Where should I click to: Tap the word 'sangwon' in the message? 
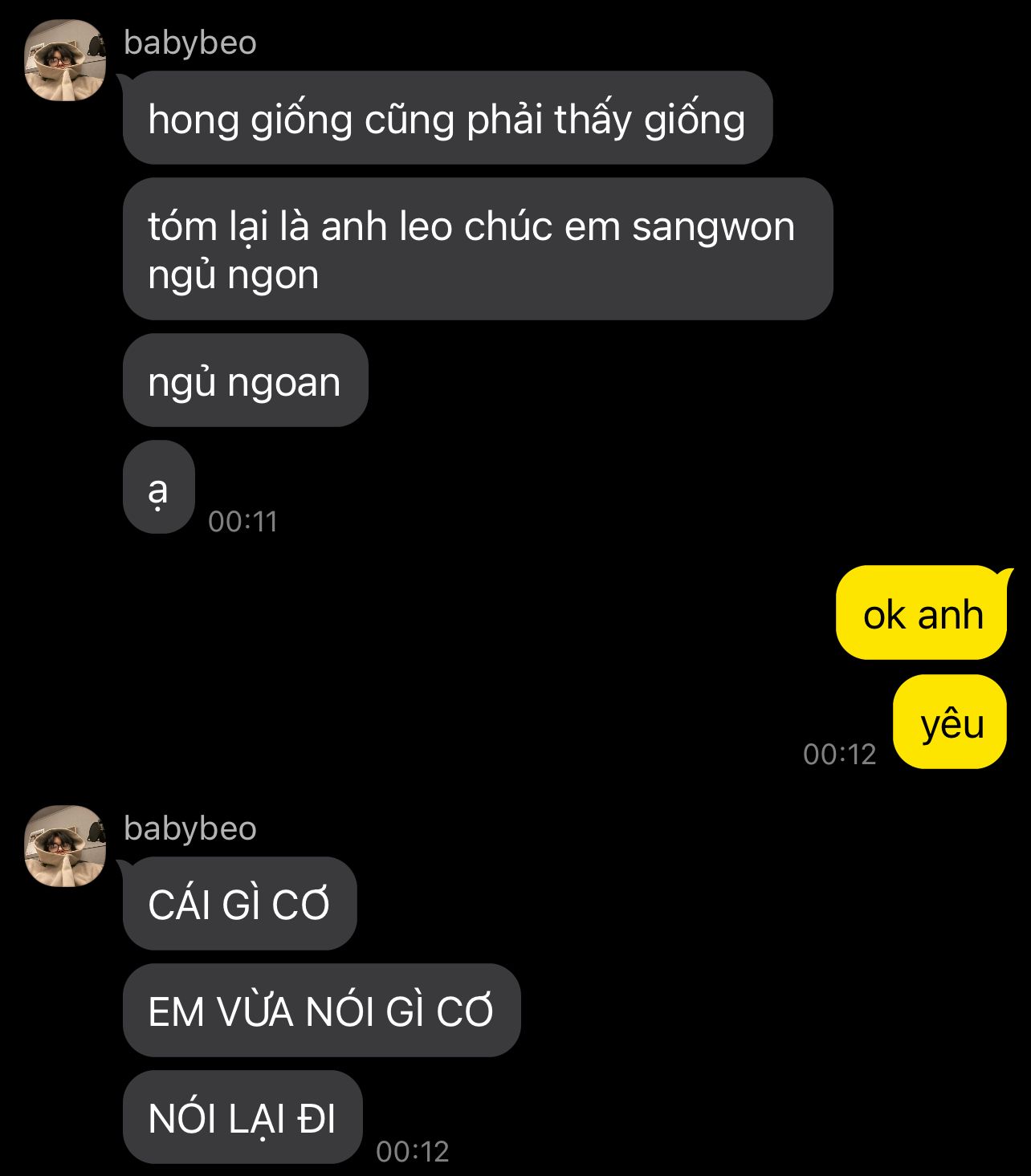click(x=713, y=228)
